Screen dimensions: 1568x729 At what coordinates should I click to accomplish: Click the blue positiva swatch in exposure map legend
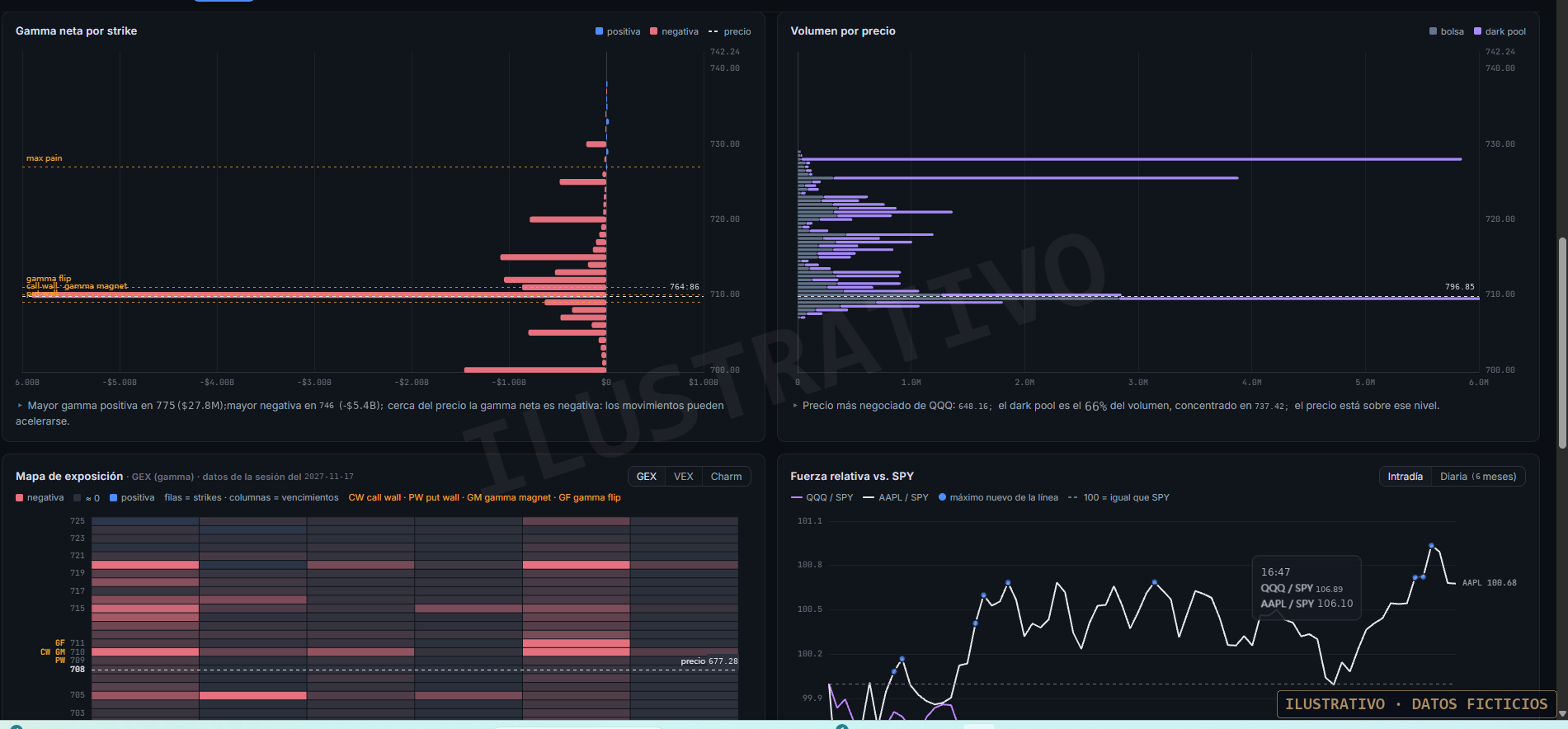pos(114,497)
